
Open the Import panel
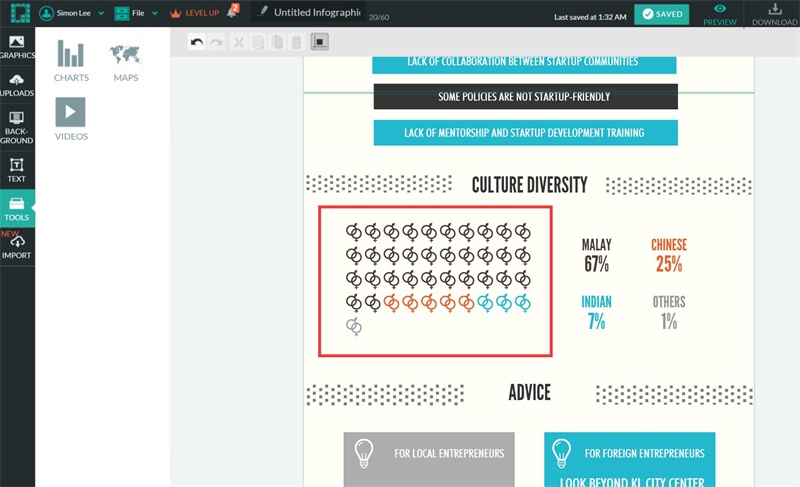pos(17,246)
